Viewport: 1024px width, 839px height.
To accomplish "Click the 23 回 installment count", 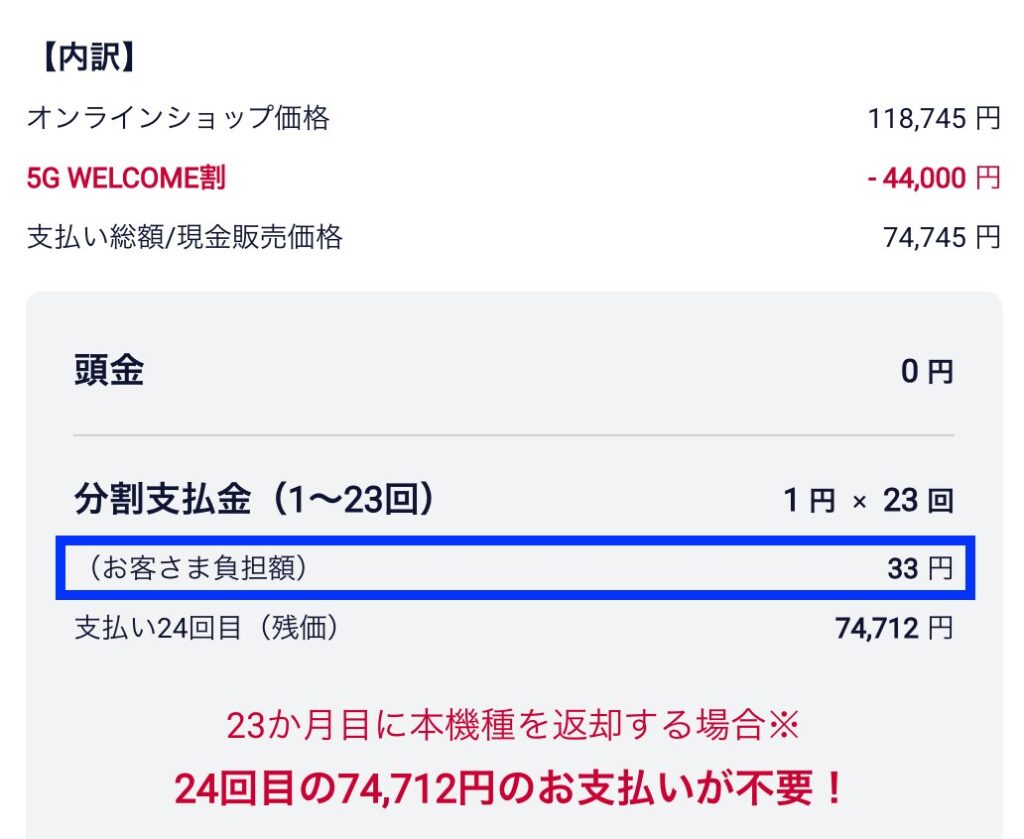I will [917, 500].
